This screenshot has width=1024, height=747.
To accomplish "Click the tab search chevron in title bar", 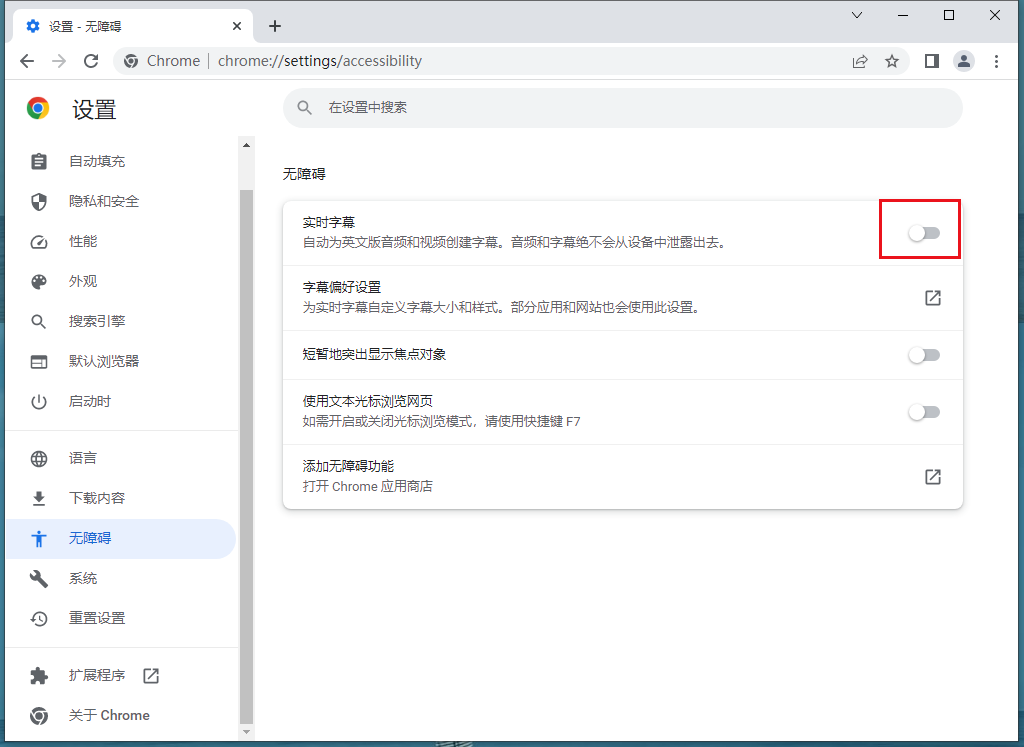I will [857, 15].
